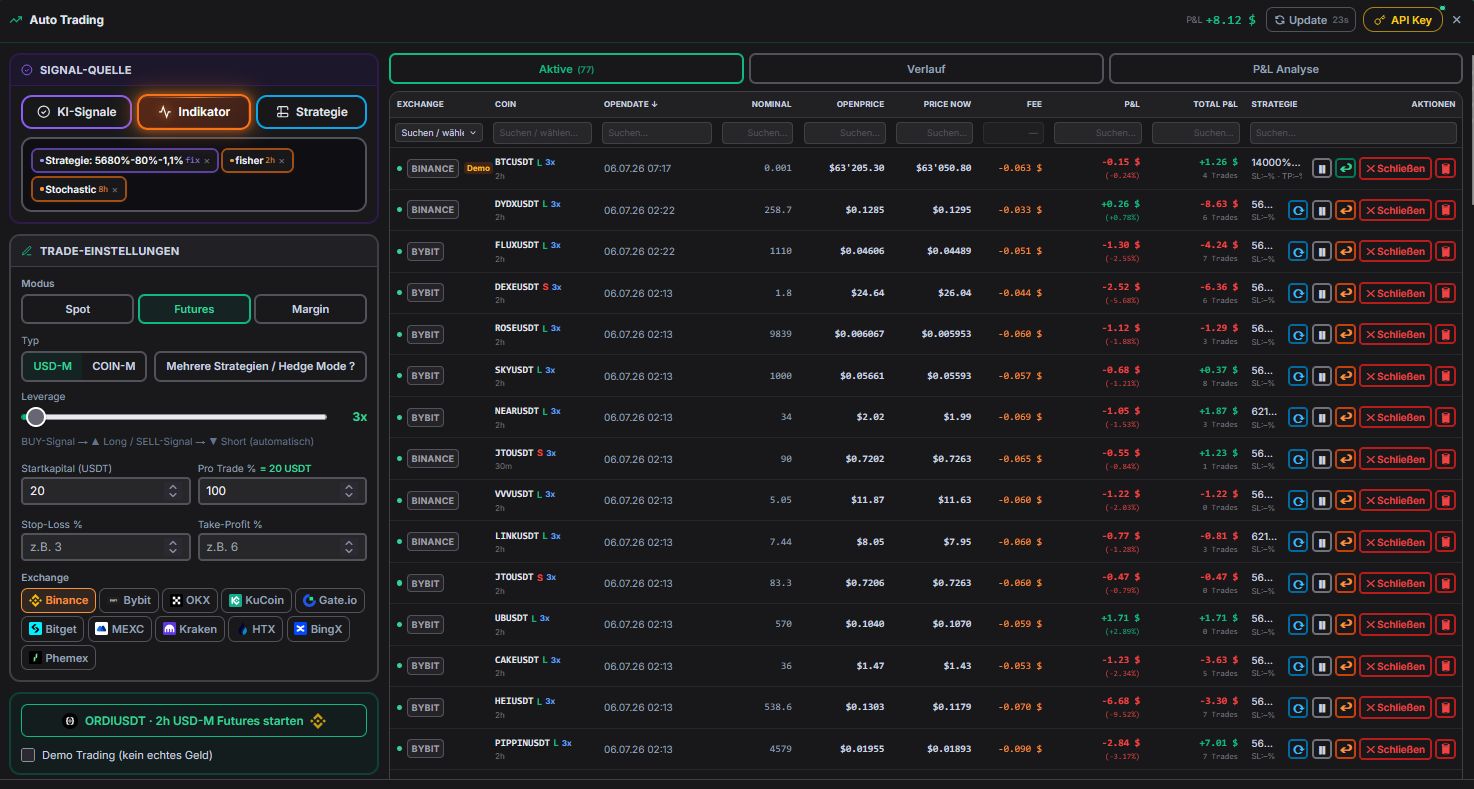Sort by the Opendate column header

(x=630, y=104)
